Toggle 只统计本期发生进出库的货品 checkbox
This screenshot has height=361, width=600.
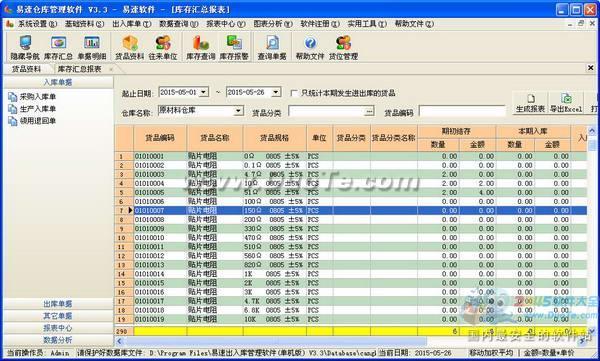coord(294,93)
